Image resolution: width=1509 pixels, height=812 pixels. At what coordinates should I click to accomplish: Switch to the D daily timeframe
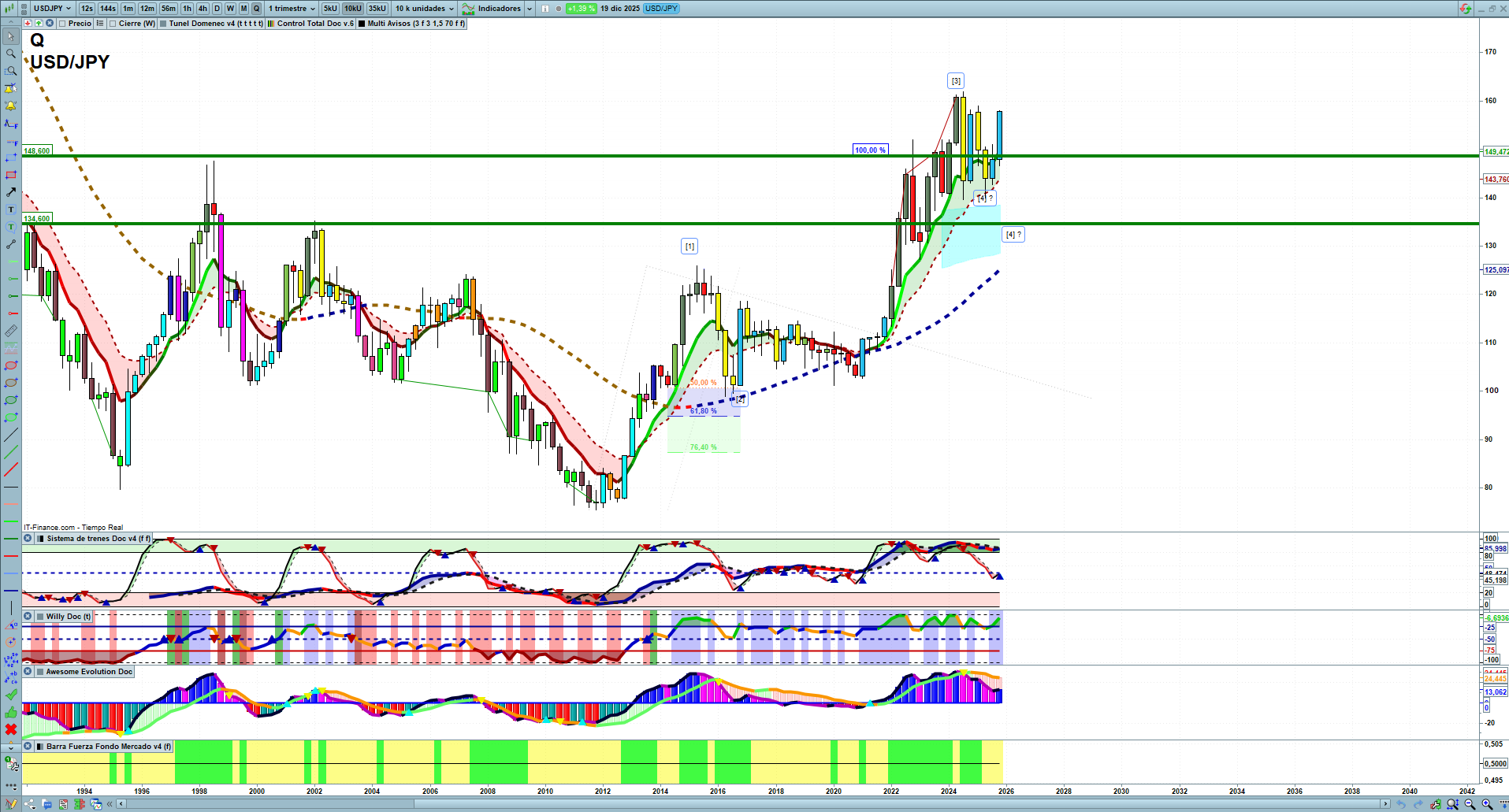pos(217,9)
